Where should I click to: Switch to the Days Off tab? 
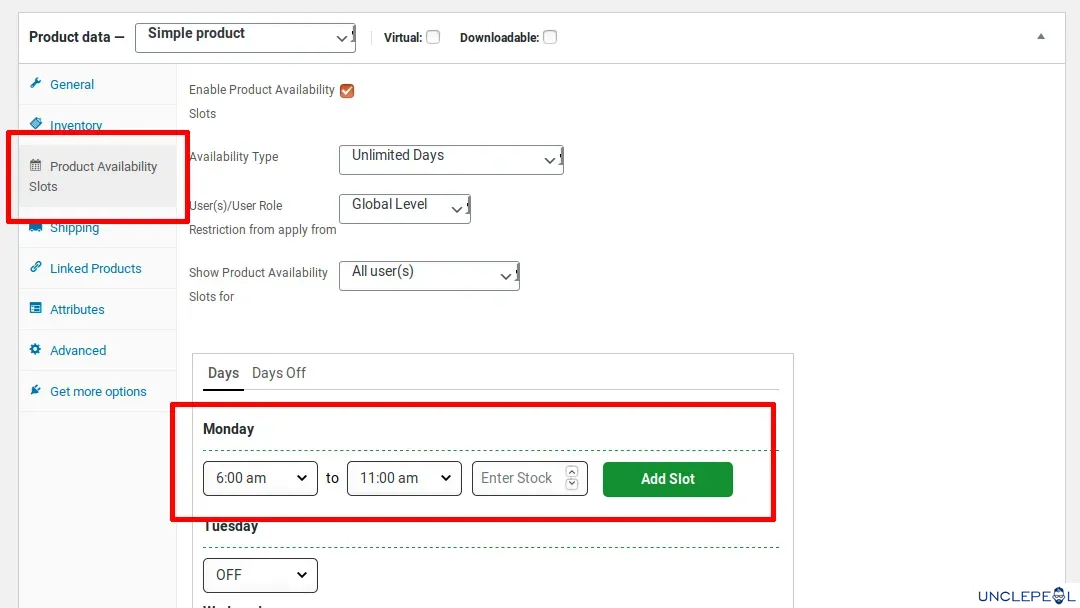pyautogui.click(x=279, y=372)
